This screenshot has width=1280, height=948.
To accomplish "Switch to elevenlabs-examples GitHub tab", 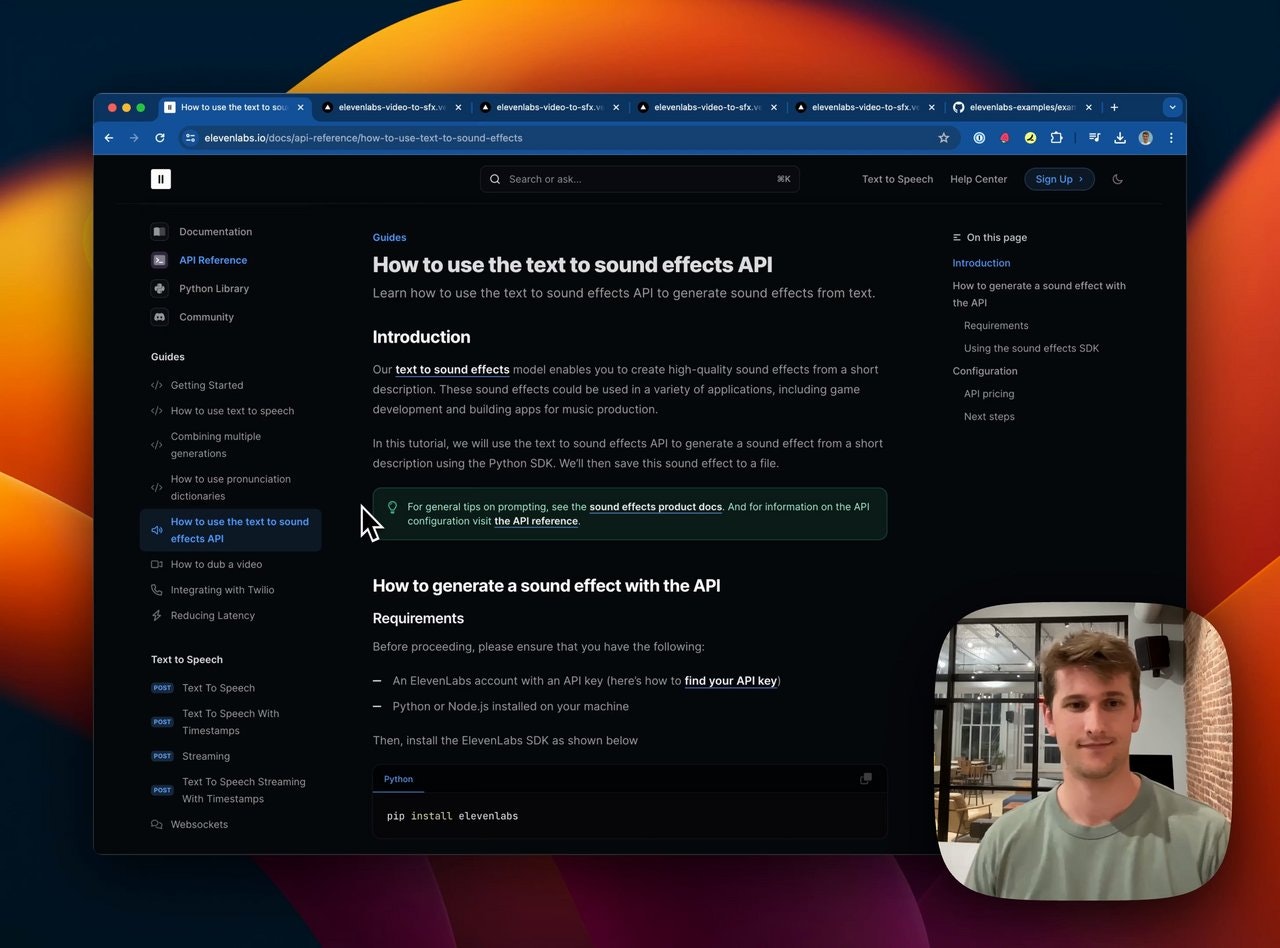I will pos(1020,107).
